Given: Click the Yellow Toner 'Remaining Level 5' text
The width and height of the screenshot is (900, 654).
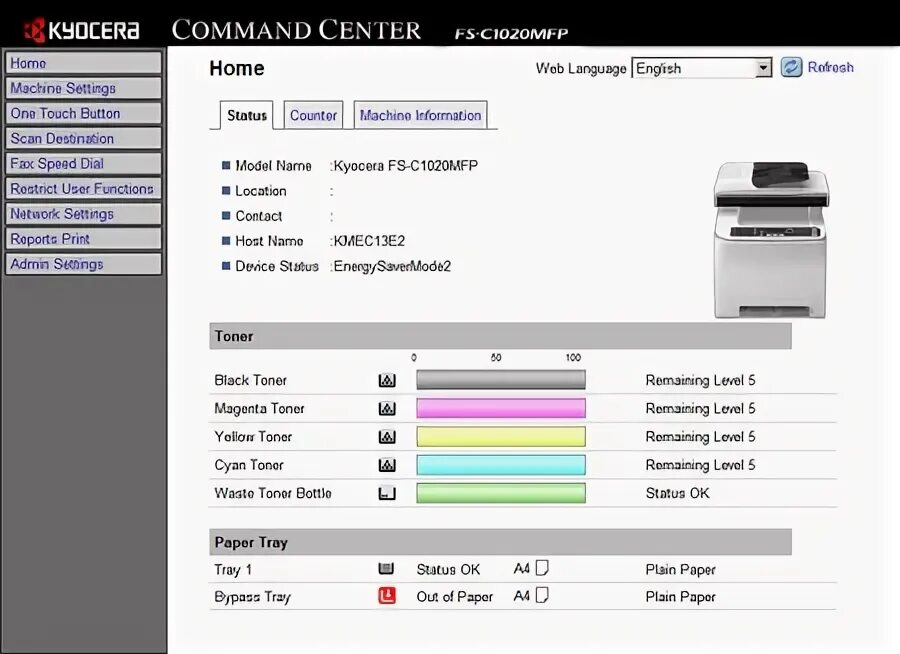Looking at the screenshot, I should 700,436.
